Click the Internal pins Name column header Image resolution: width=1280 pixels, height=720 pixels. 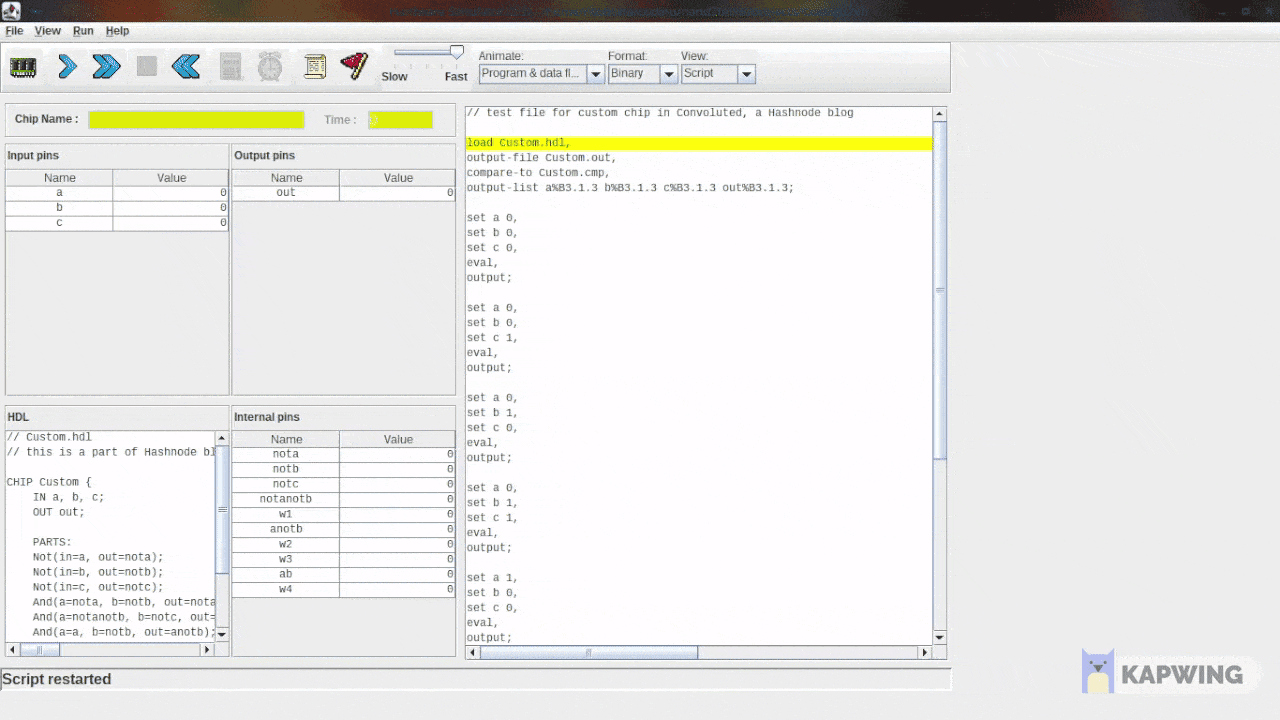coord(286,439)
